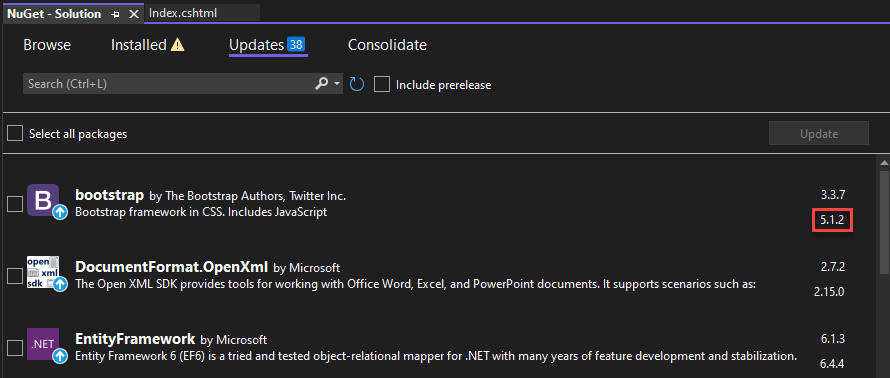
Task: Switch to the Browse tab
Action: (x=47, y=45)
